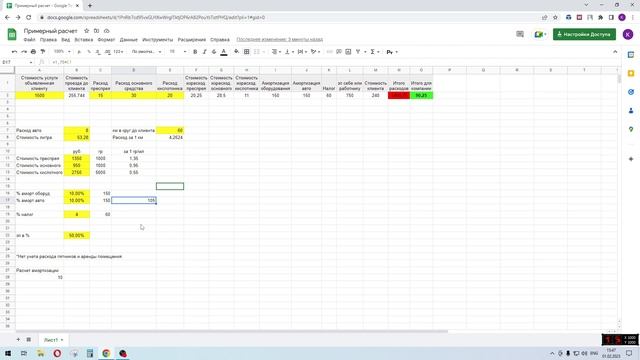
Task: Open the Maps side panel icon
Action: point(631,129)
